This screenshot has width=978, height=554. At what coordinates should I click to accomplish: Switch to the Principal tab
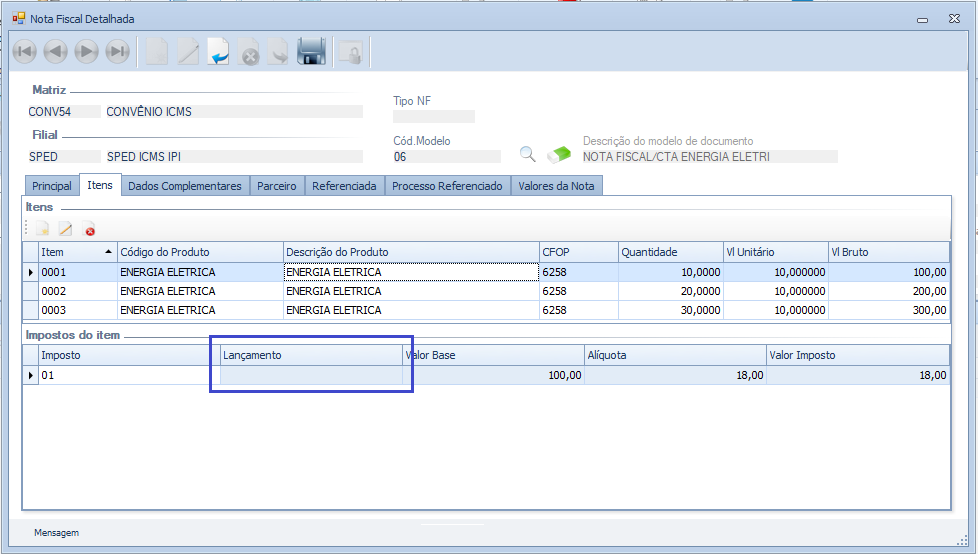(x=52, y=186)
